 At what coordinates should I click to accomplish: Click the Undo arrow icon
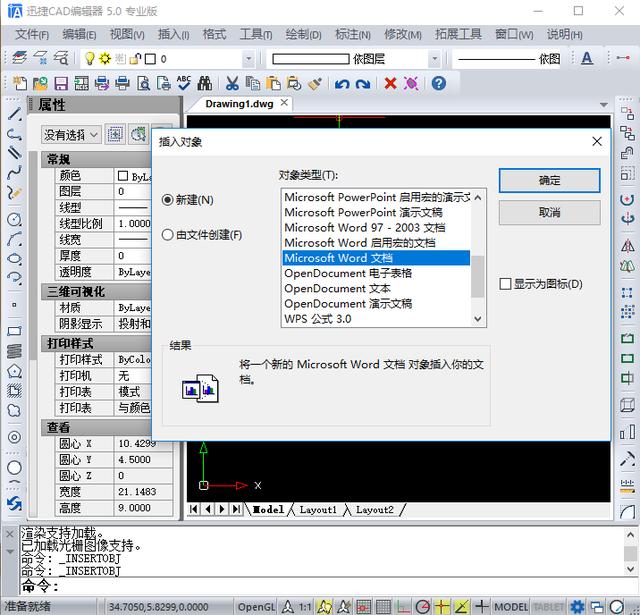point(342,84)
